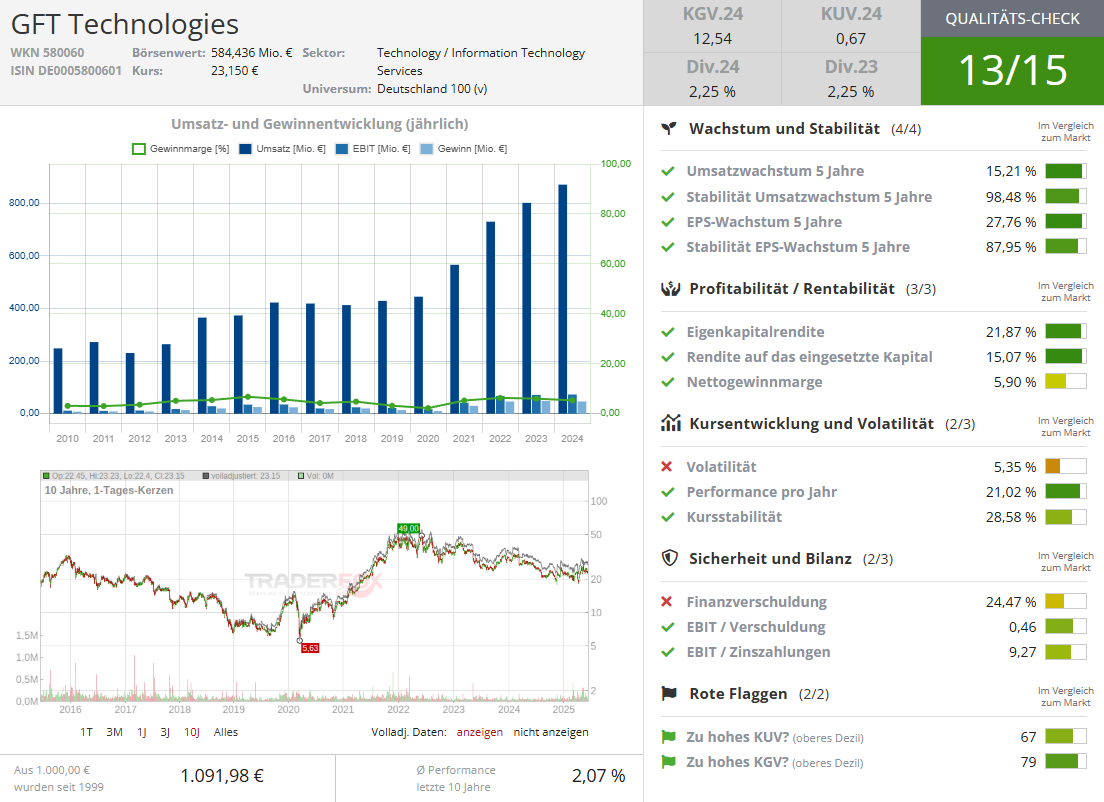Click the 5,63 low price marker

click(x=310, y=648)
